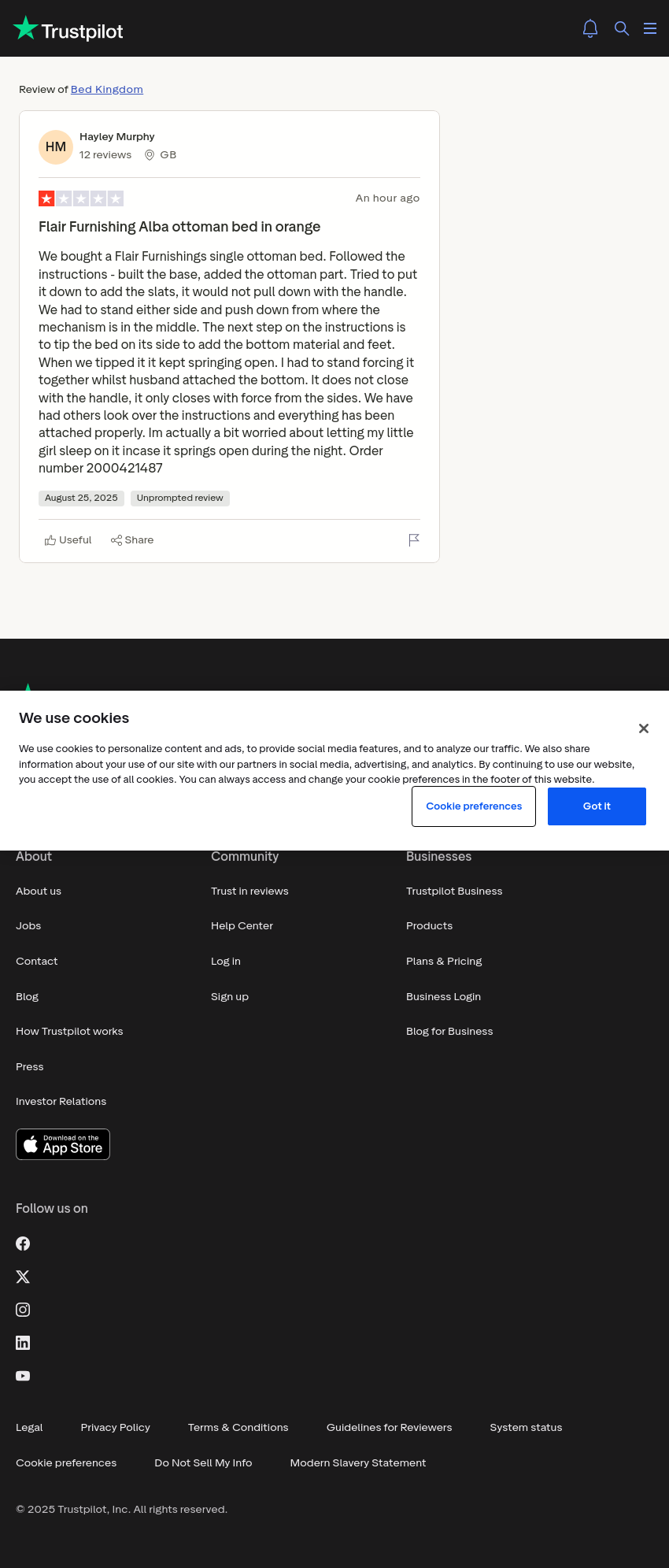Open Plans & Pricing link
669x1568 pixels.
pos(444,962)
